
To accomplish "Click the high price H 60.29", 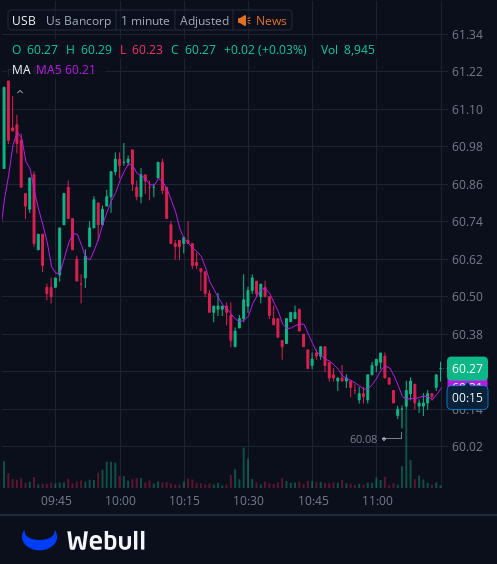I will coord(89,50).
